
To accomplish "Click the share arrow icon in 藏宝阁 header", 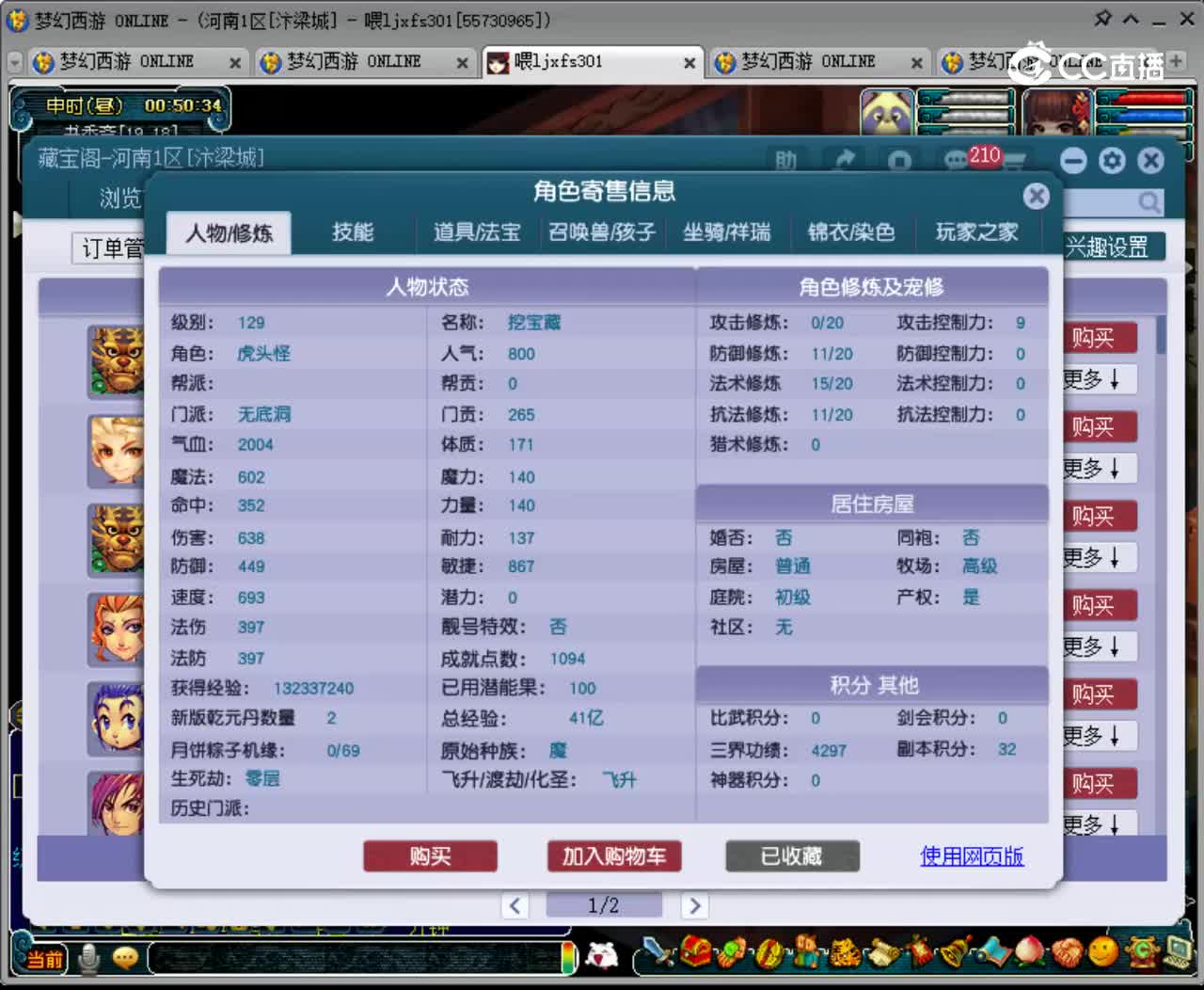I will pyautogui.click(x=845, y=160).
